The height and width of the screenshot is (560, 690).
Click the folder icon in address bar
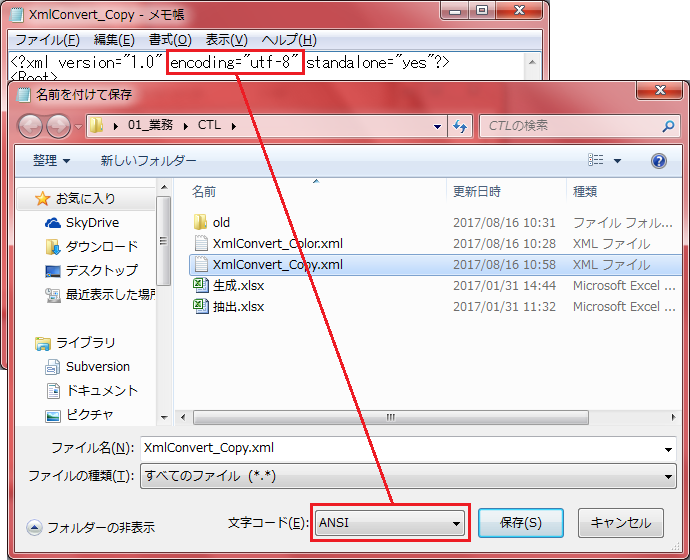(x=96, y=126)
